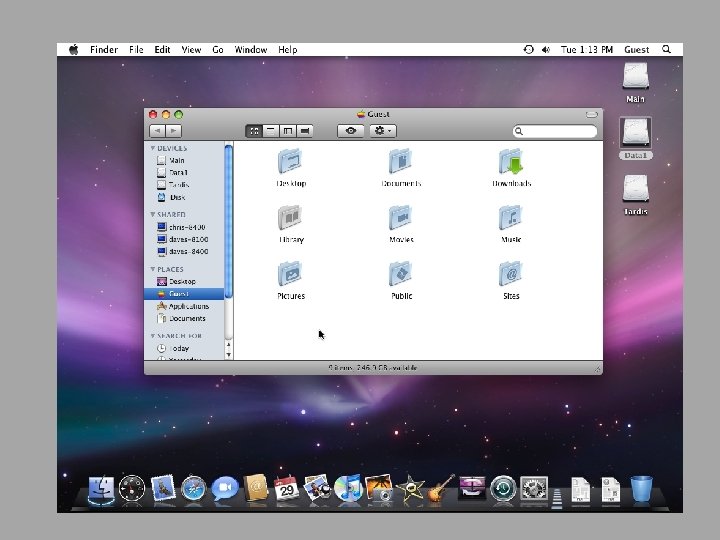Click the Spotlight magnifier in menu bar
This screenshot has height=540, width=720.
click(667, 49)
